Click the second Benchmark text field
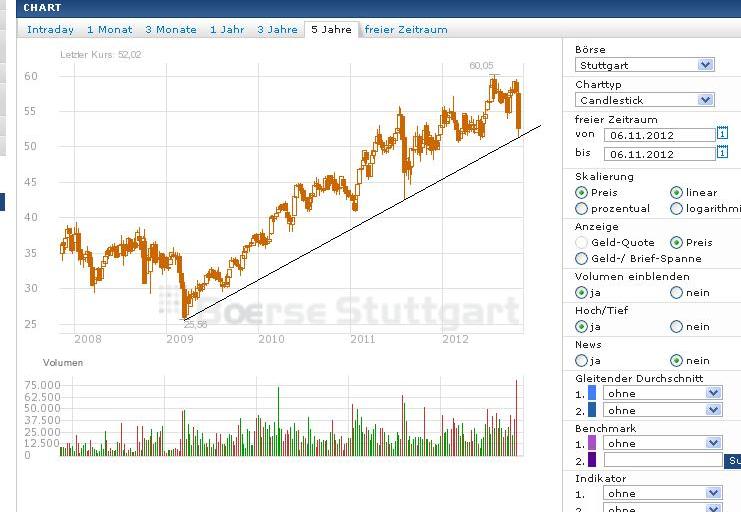This screenshot has width=741, height=512. (662, 460)
